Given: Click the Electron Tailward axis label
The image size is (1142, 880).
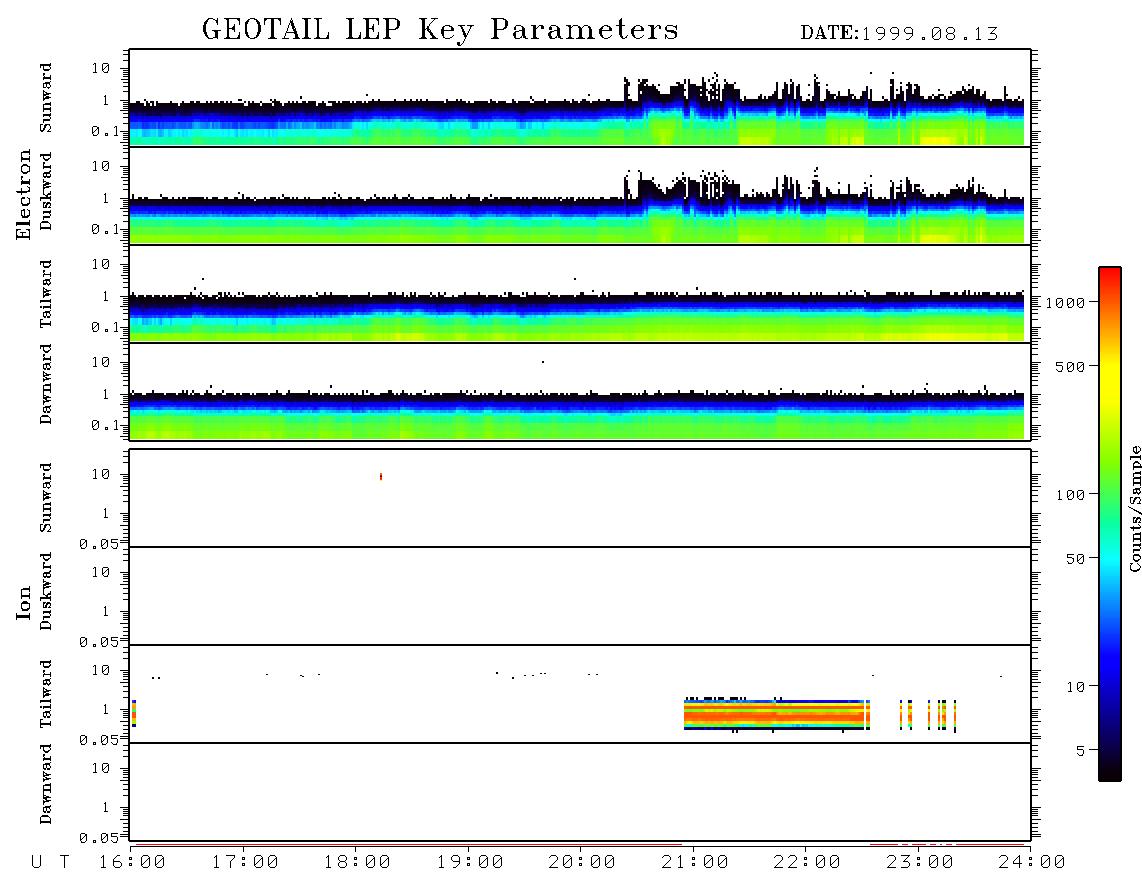Looking at the screenshot, I should pos(46,294).
